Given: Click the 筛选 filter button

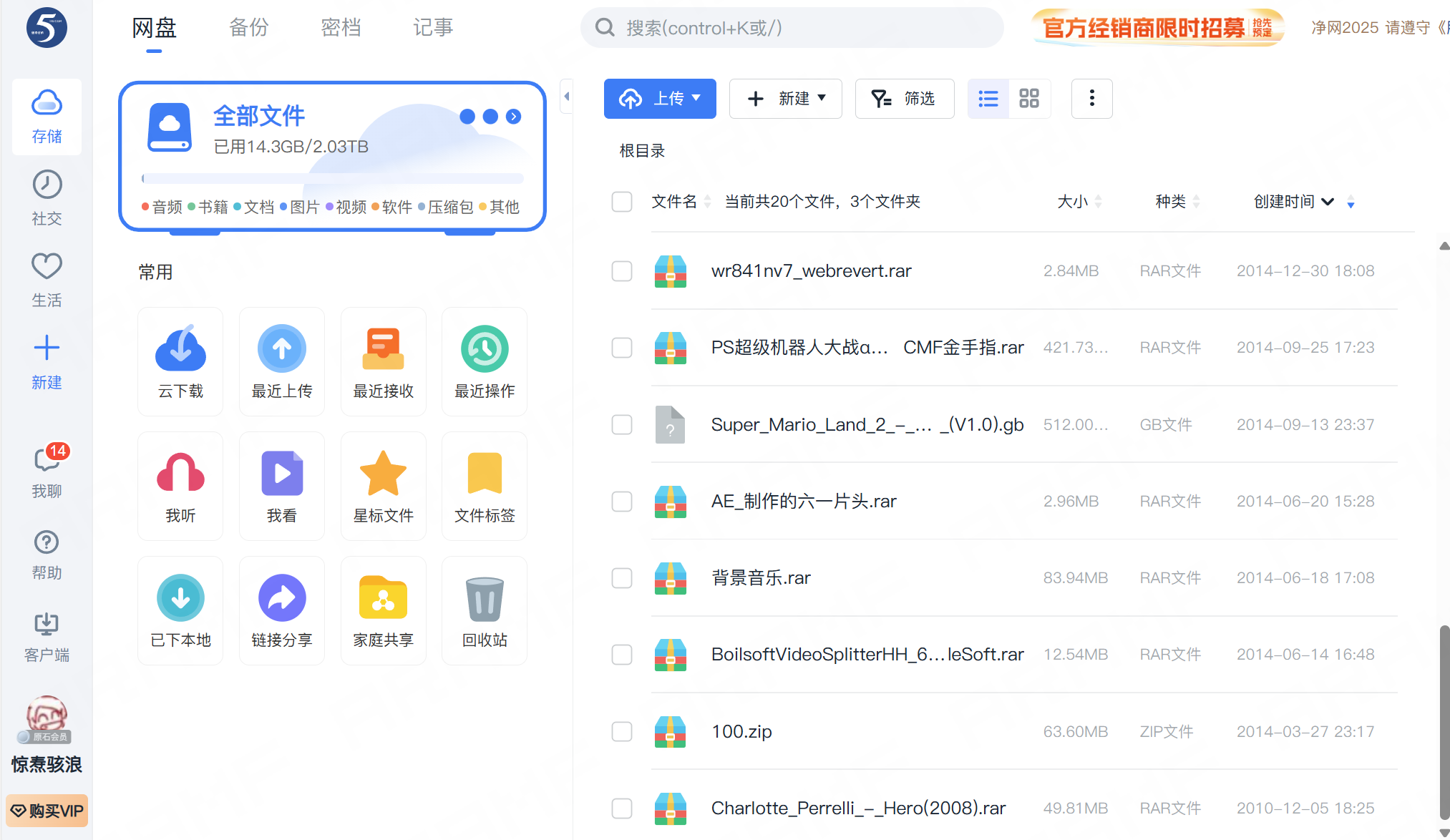Looking at the screenshot, I should coord(904,99).
